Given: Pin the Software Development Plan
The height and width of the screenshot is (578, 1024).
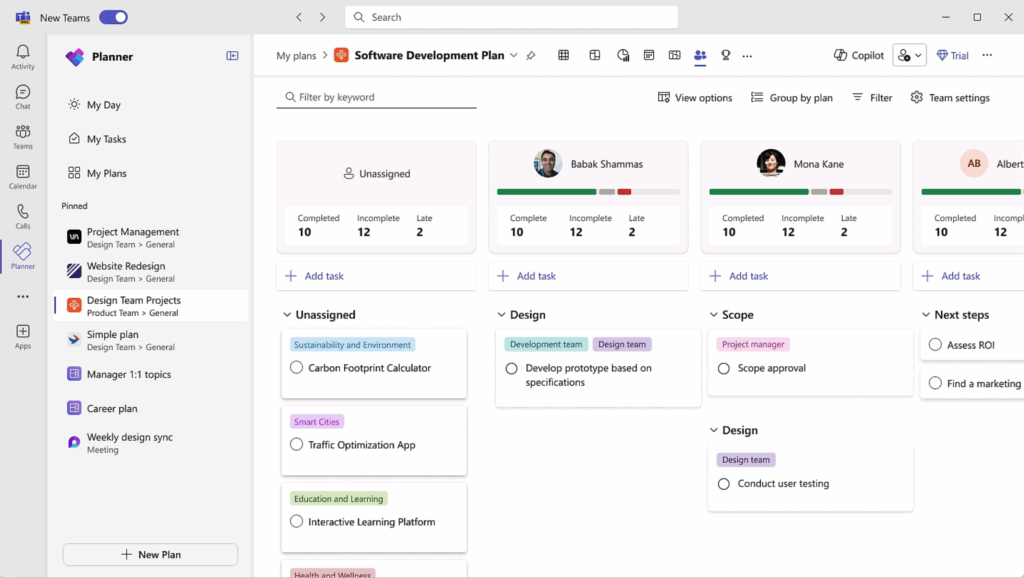Looking at the screenshot, I should click(531, 56).
